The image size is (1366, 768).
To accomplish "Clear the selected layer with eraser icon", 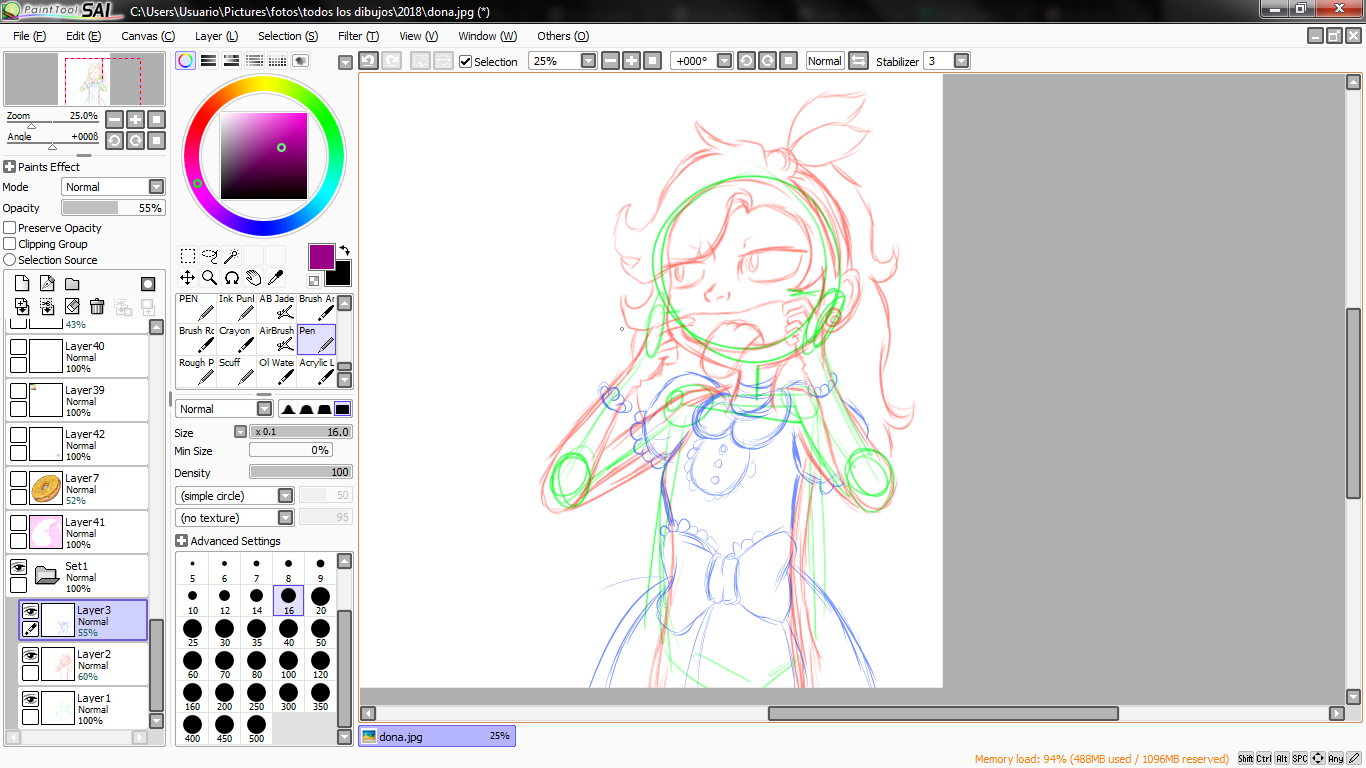I will point(72,306).
